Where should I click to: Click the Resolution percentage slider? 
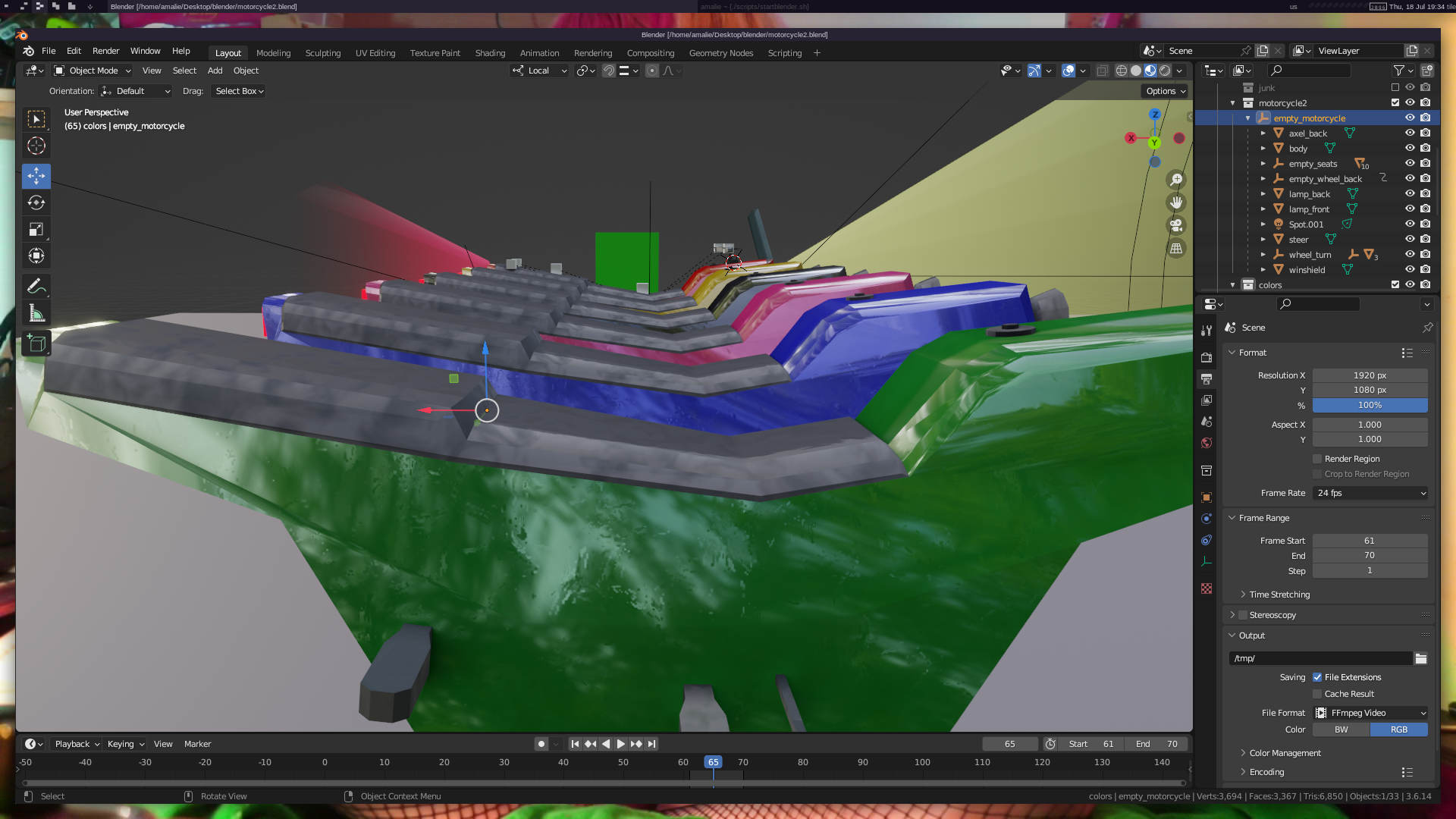click(1370, 405)
